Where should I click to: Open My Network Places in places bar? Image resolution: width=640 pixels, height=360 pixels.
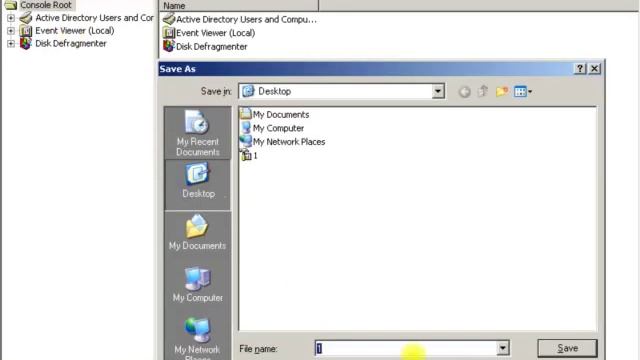coord(198,338)
